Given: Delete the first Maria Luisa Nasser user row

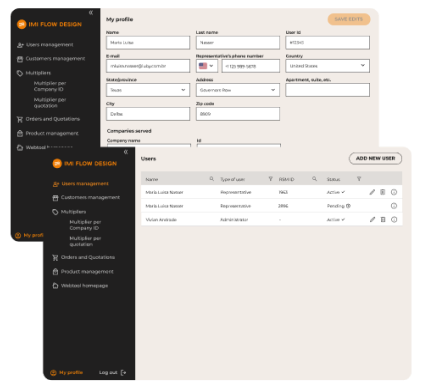Looking at the screenshot, I should point(383,192).
